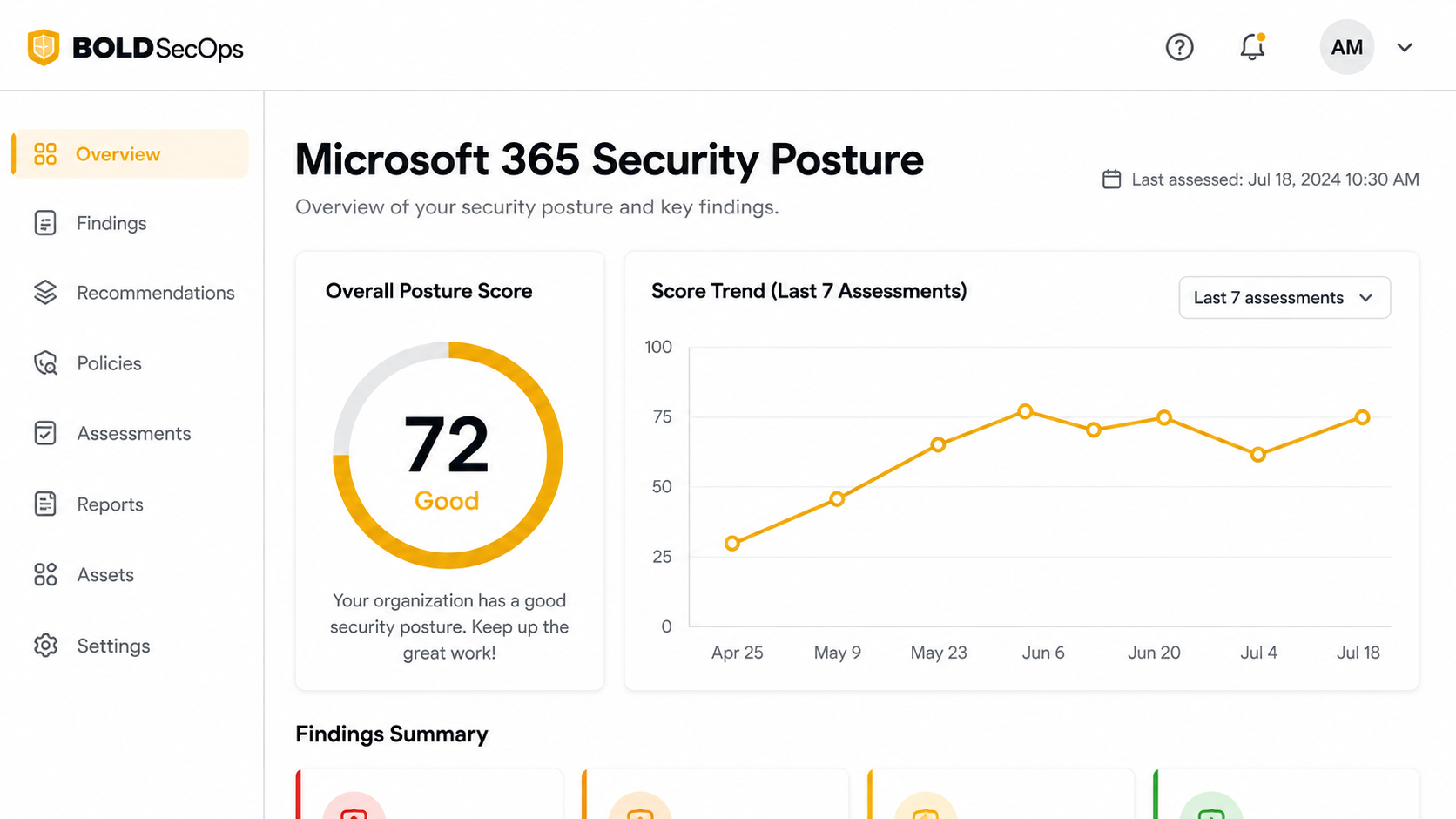Screen dimensions: 1456x819
Task: Click the Assessments checkbox icon
Action: (45, 433)
